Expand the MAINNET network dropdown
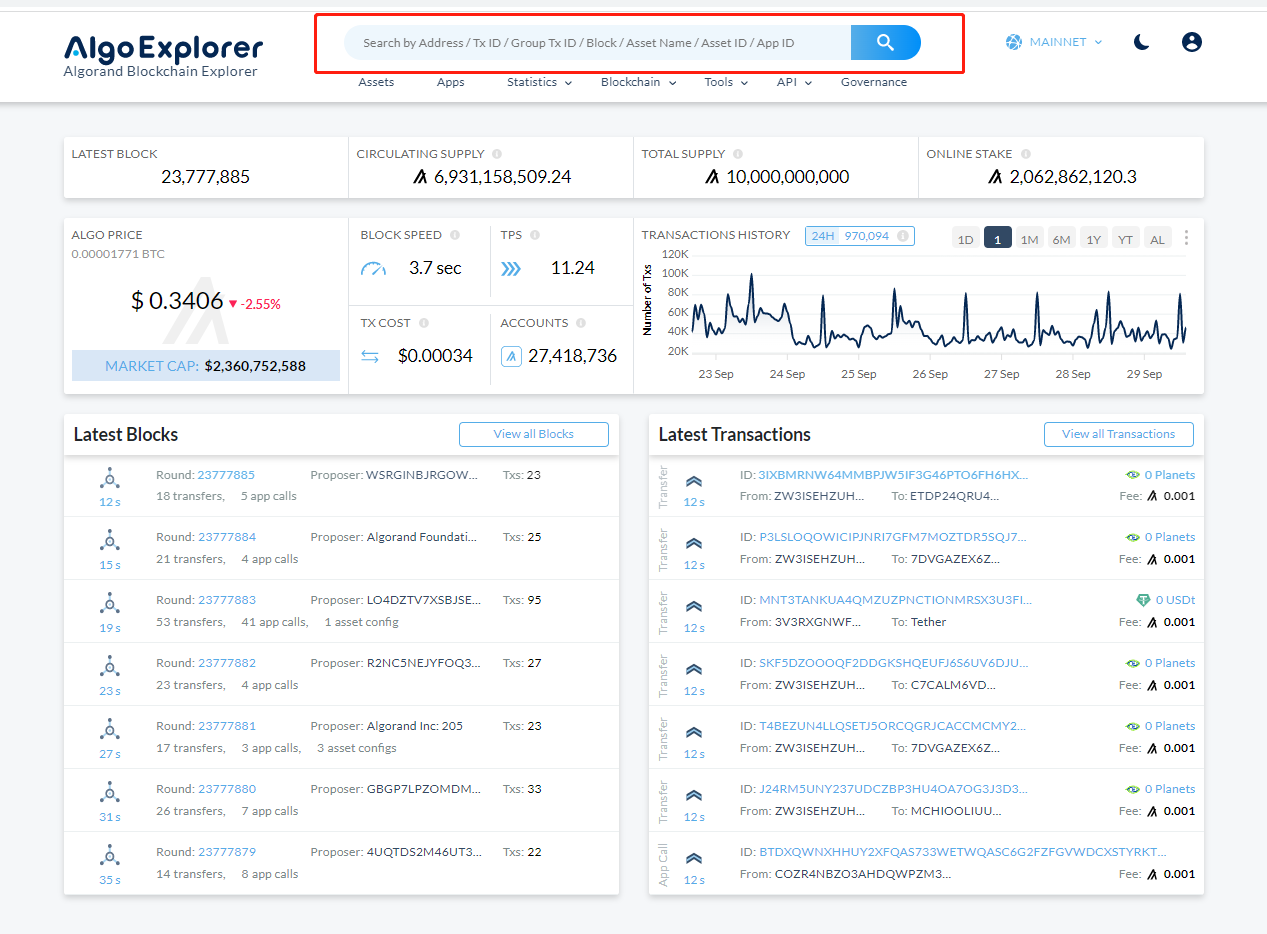The height and width of the screenshot is (934, 1267). tap(1054, 42)
